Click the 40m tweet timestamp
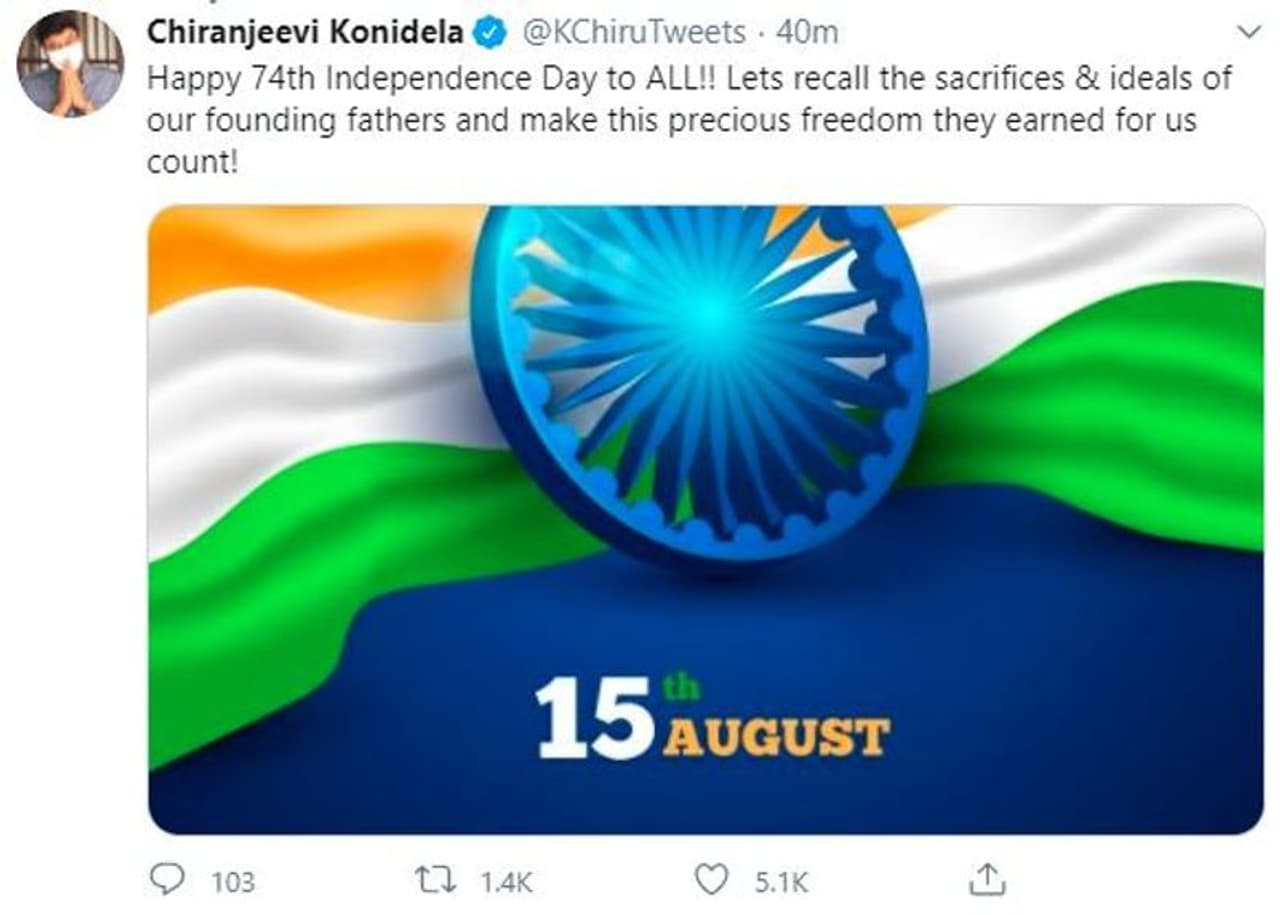1280x915 pixels. coord(807,33)
